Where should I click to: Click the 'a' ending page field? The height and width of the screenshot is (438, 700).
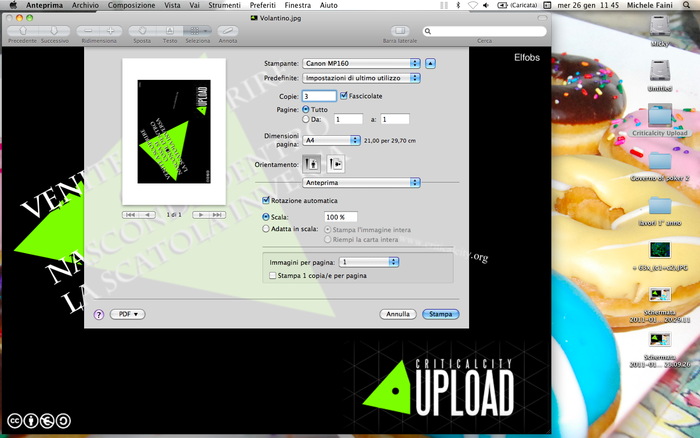(x=395, y=119)
